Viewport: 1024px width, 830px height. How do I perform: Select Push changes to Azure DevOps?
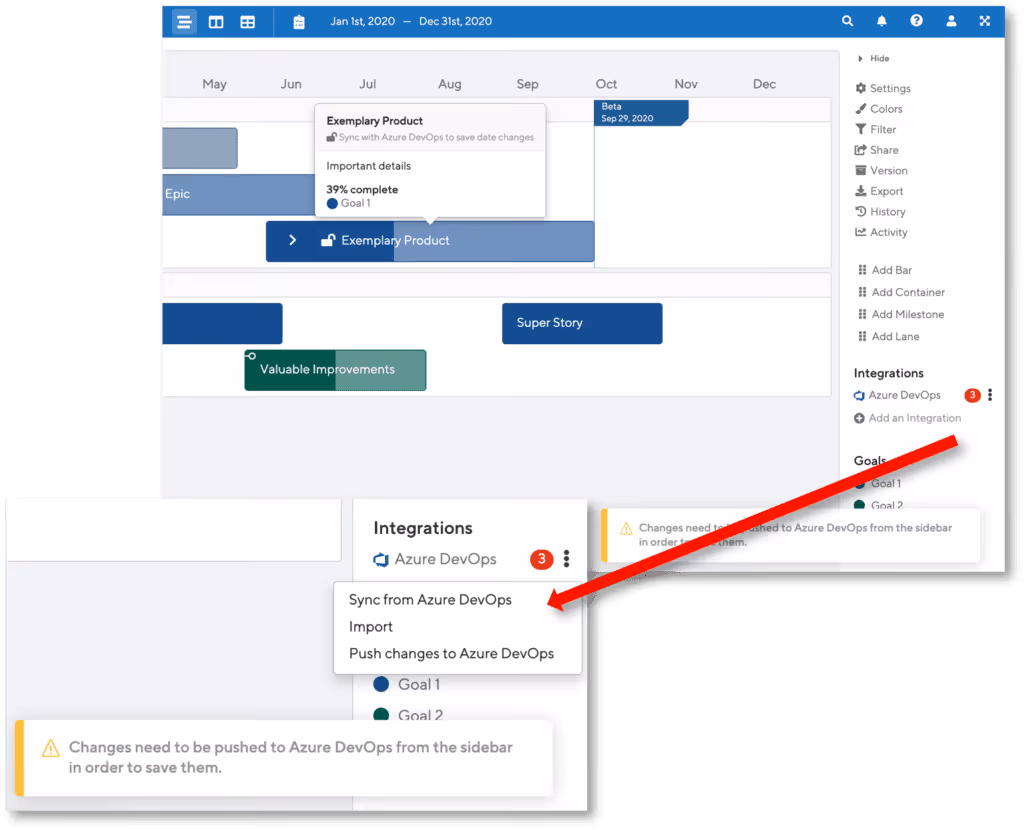(451, 654)
